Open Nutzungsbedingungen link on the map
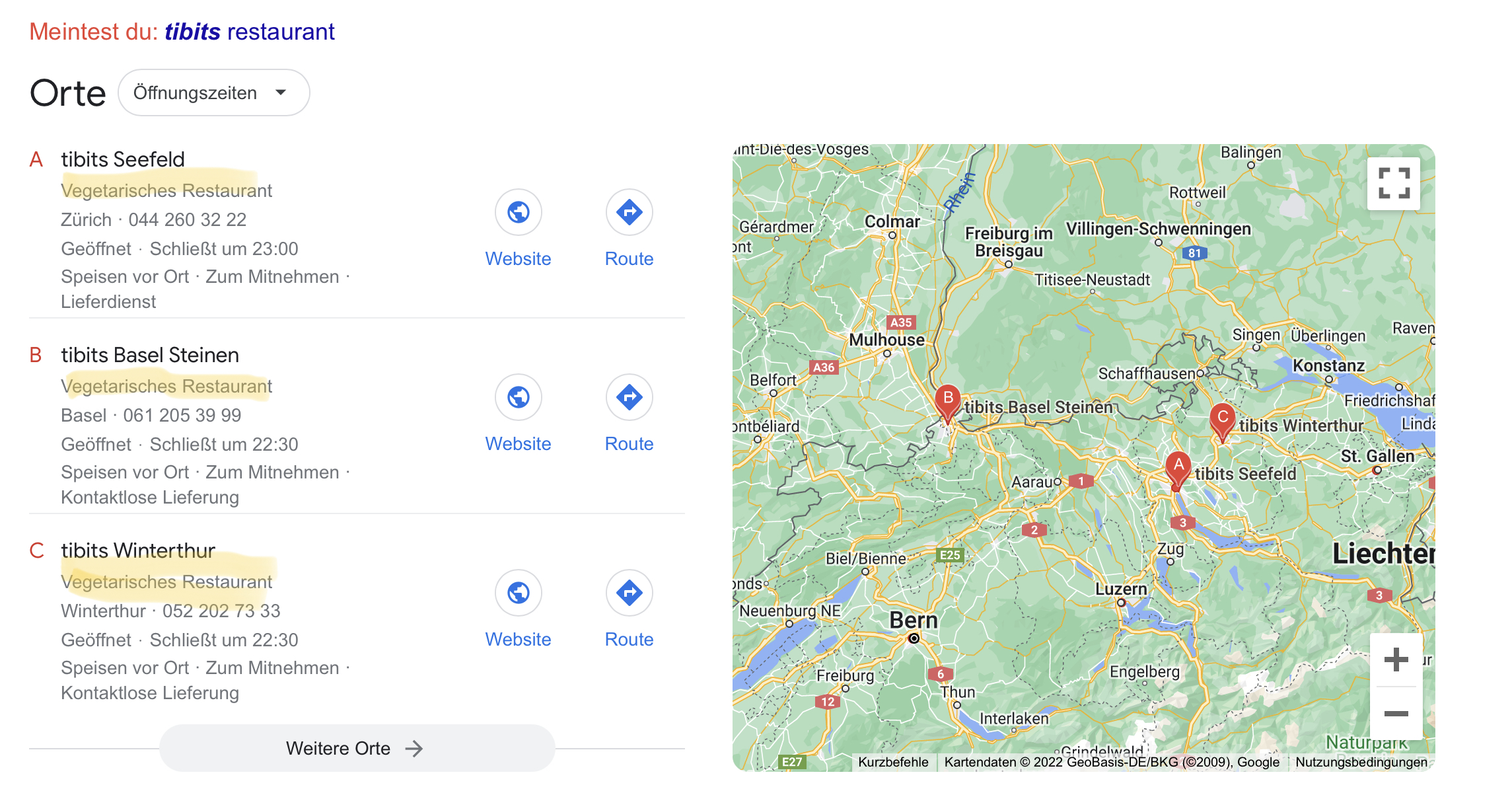Screen dimensions: 1512x793 coord(1361,762)
